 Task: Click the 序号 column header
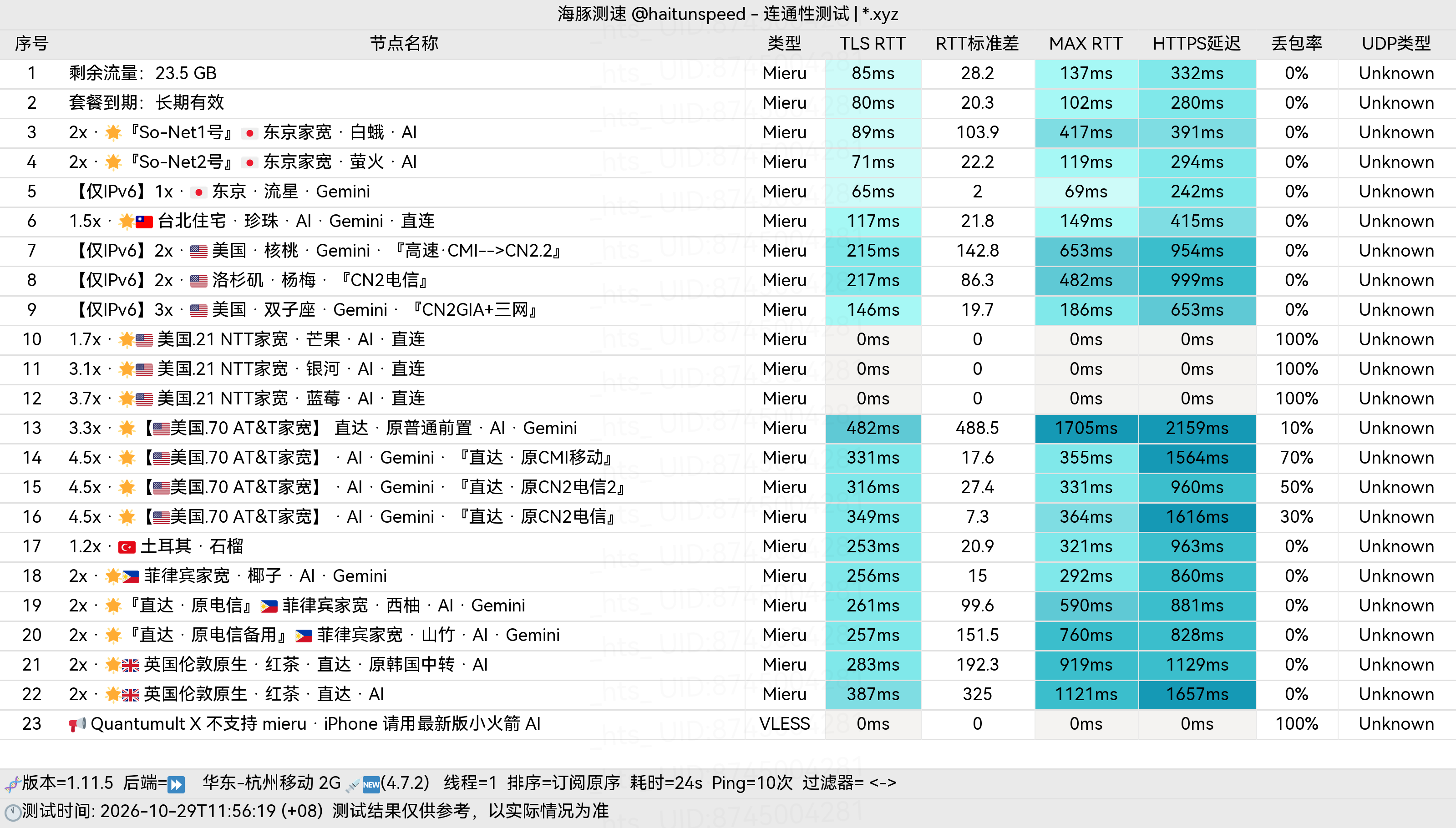(x=32, y=44)
